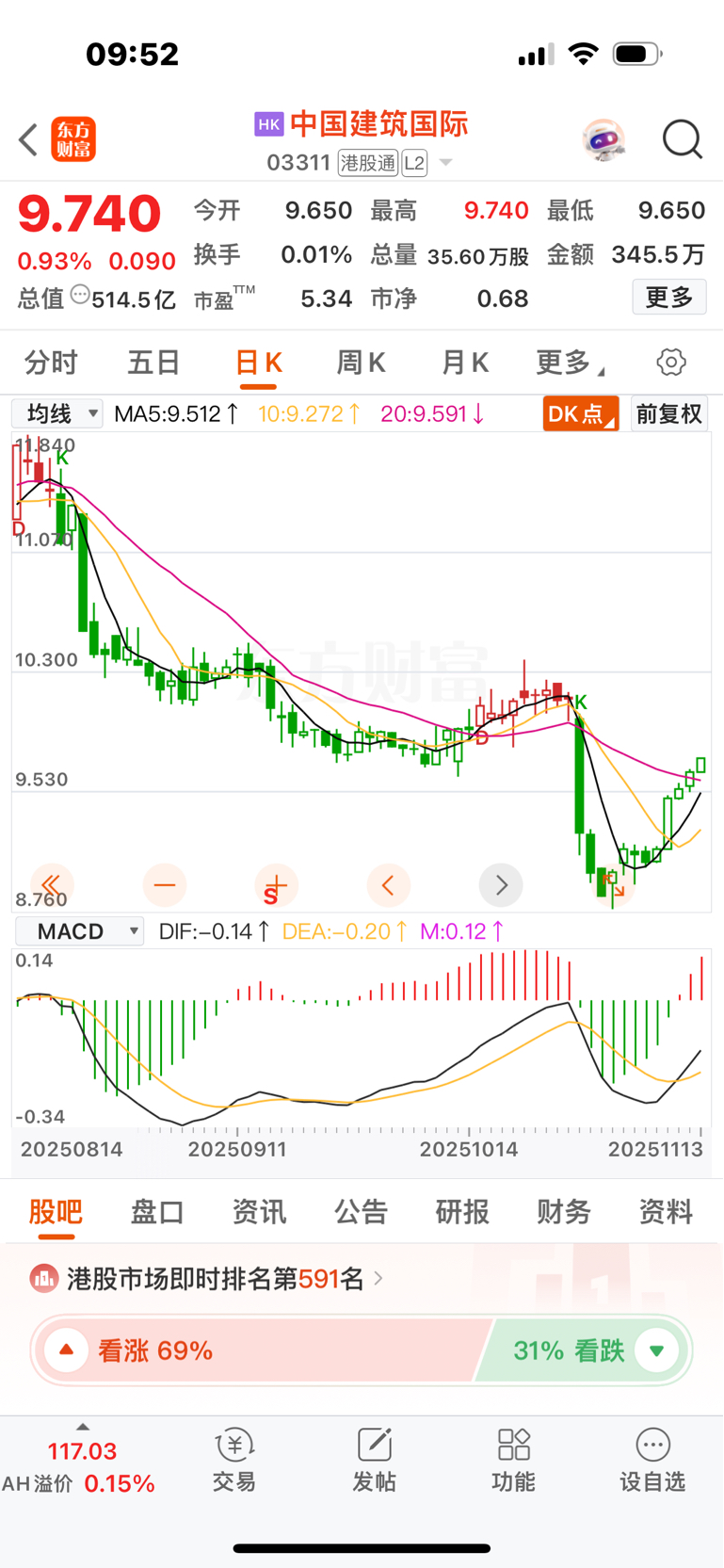
Task: Tap the L2 level badge
Action: (414, 163)
